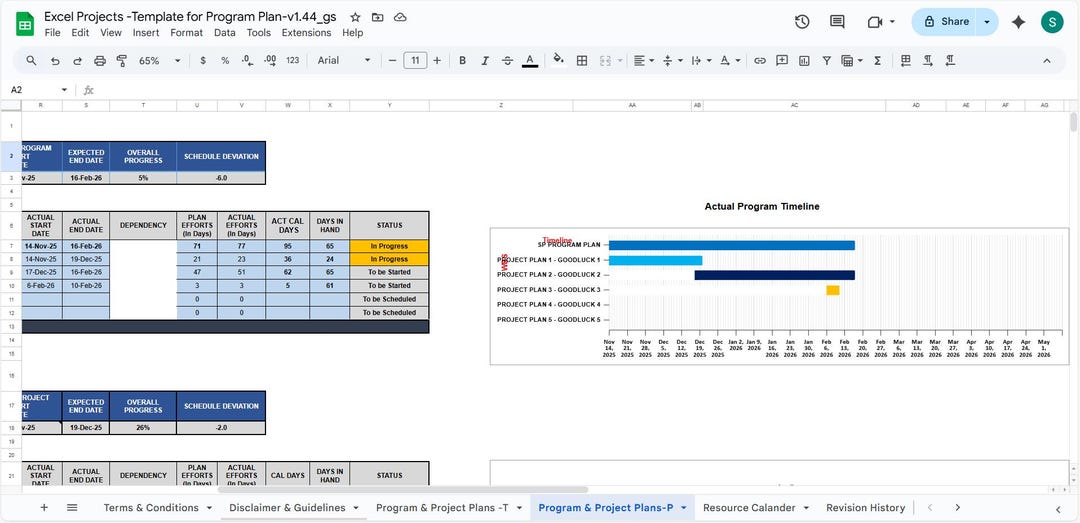Open the Insert menu
Image resolution: width=1080 pixels, height=523 pixels.
146,32
